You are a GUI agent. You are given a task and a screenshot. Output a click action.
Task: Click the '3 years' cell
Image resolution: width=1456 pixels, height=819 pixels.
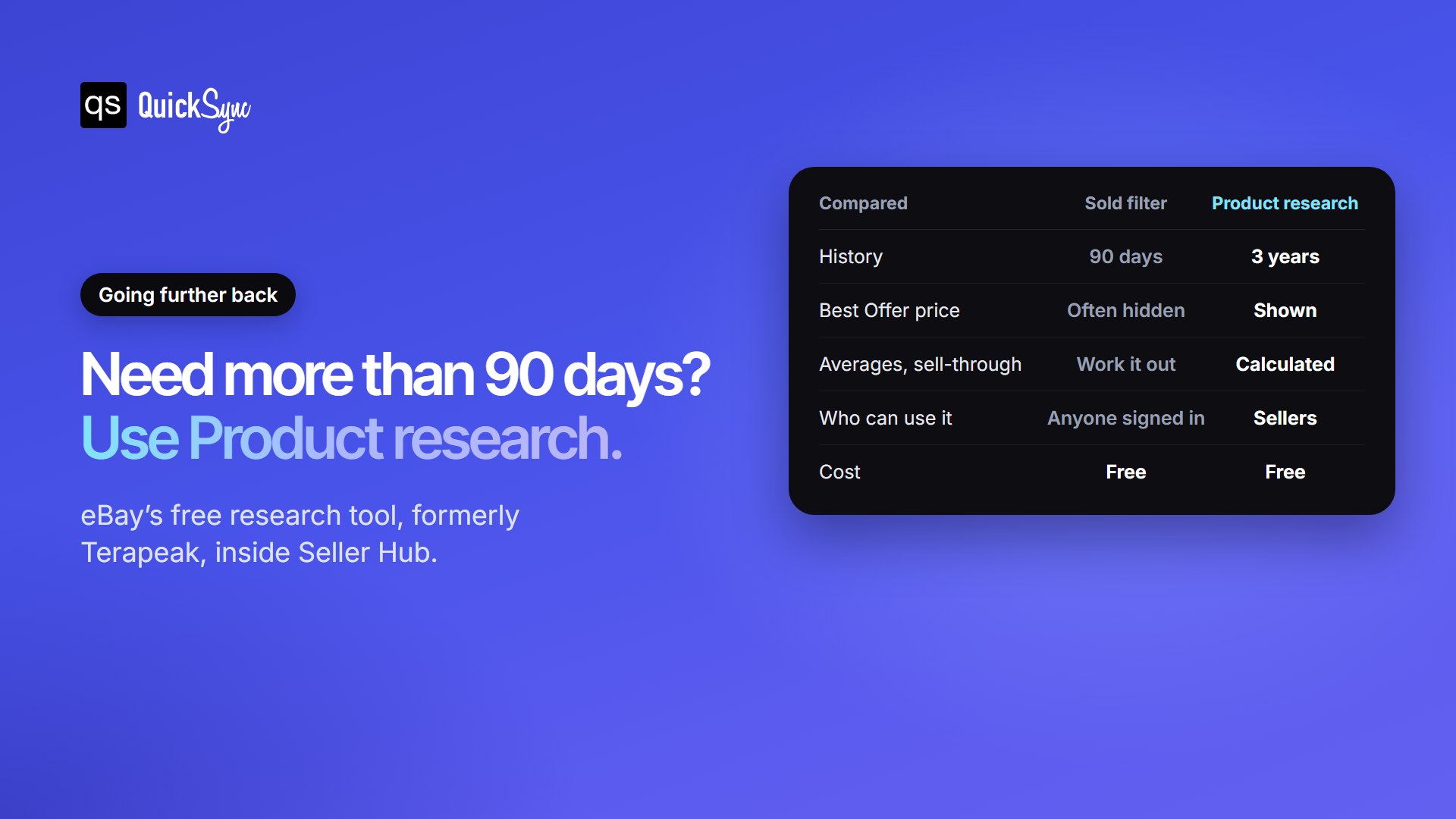coord(1285,256)
